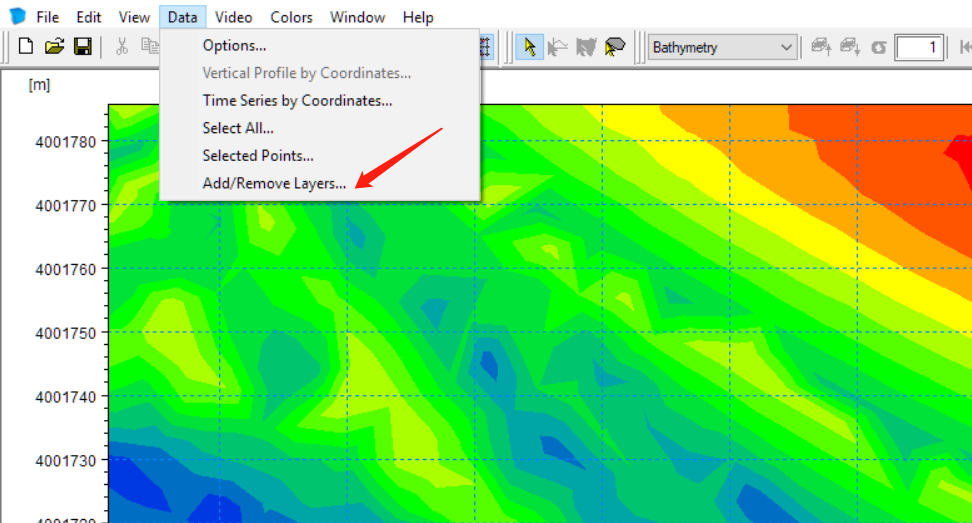Jump to first time step
972x523 pixels.
[x=965, y=47]
